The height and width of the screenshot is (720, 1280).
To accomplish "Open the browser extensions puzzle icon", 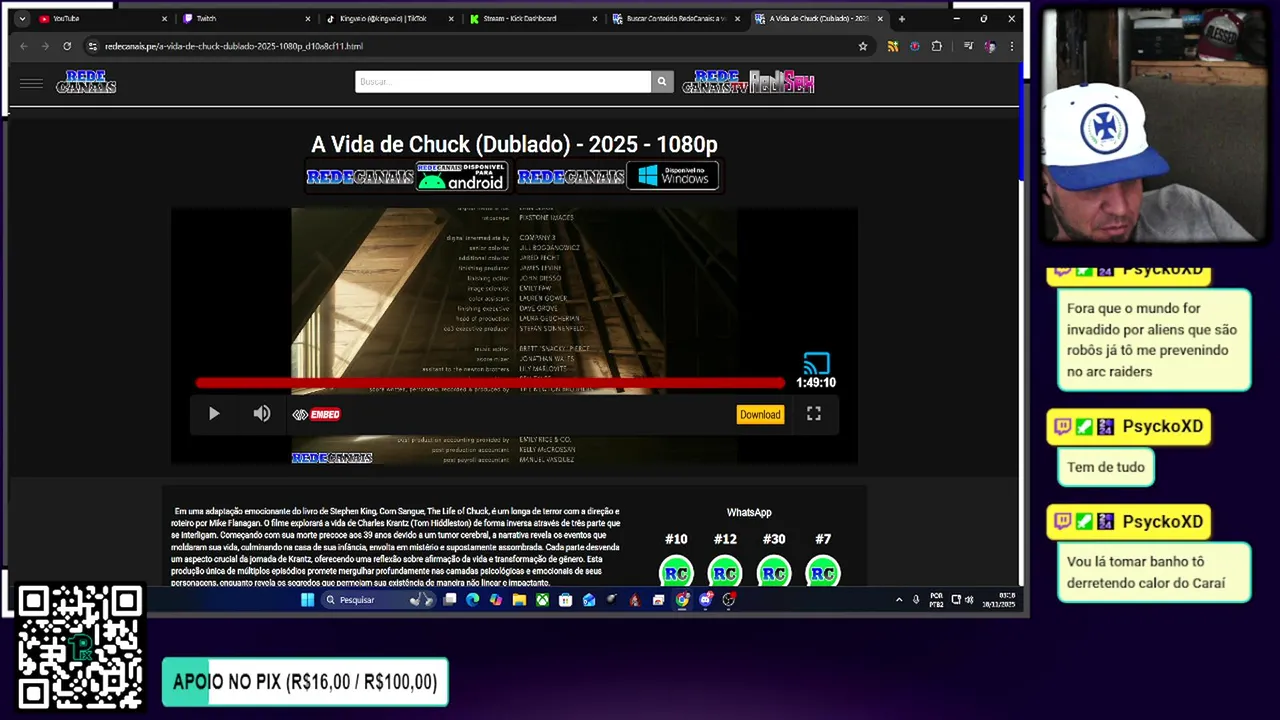I will 937,46.
